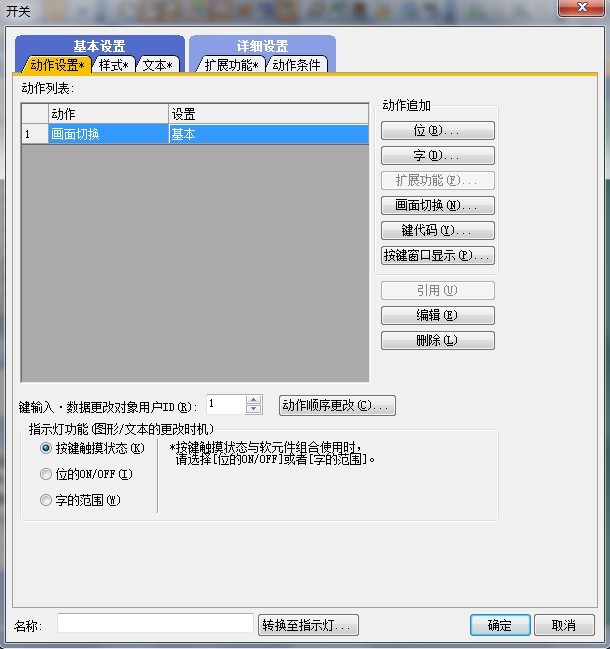Open 按键窗口显示 action settings
610x649 pixels.
pyautogui.click(x=437, y=256)
